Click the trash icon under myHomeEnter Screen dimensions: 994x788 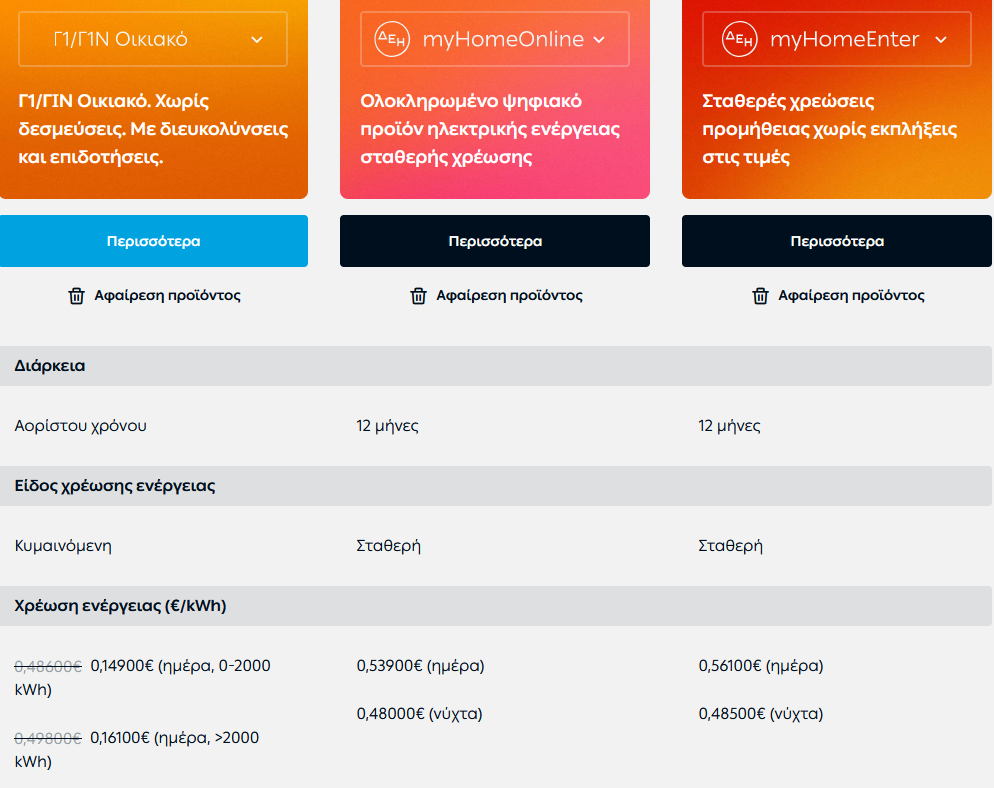pos(760,296)
